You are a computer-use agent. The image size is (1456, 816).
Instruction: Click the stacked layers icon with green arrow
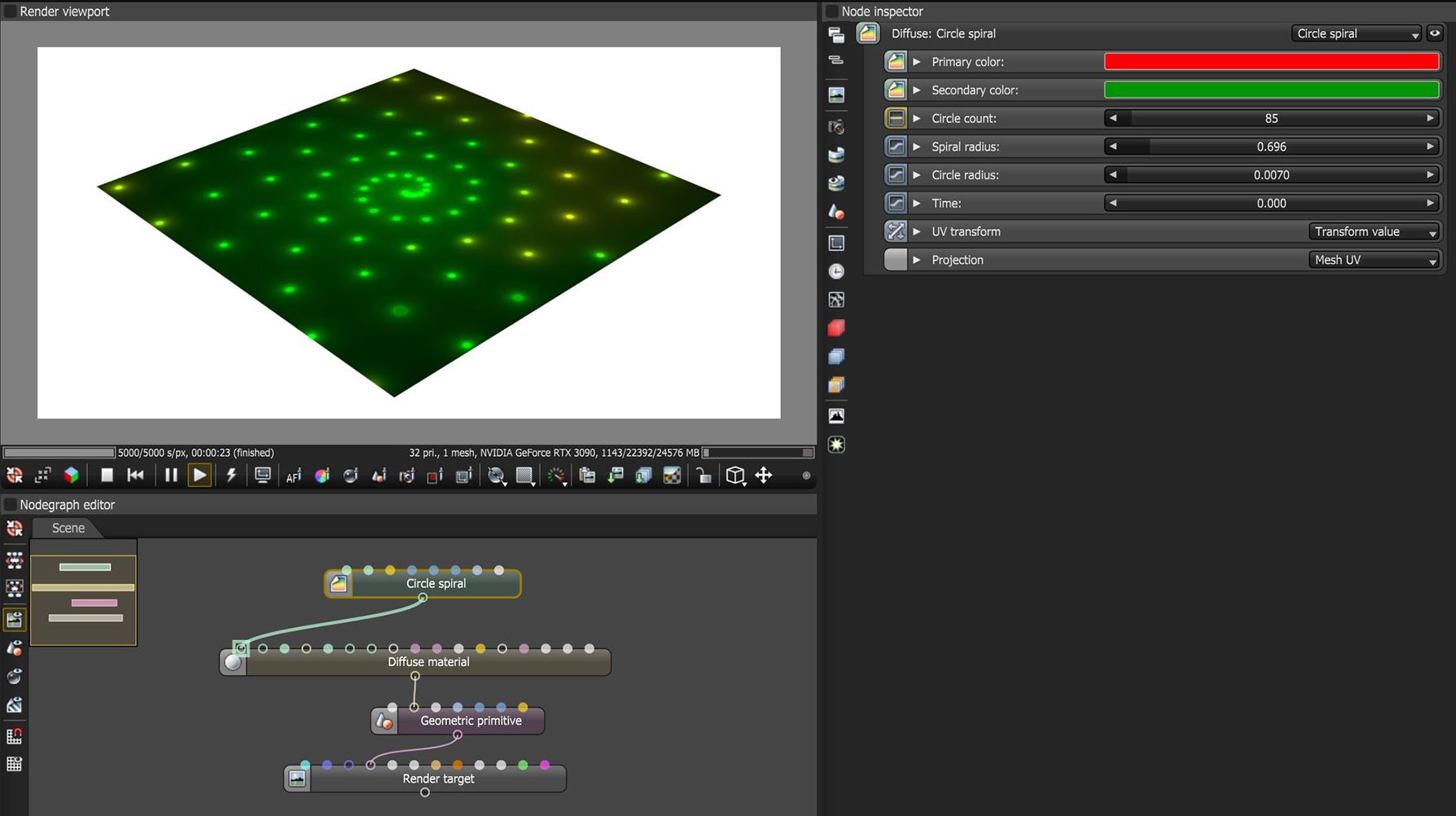pyautogui.click(x=643, y=476)
